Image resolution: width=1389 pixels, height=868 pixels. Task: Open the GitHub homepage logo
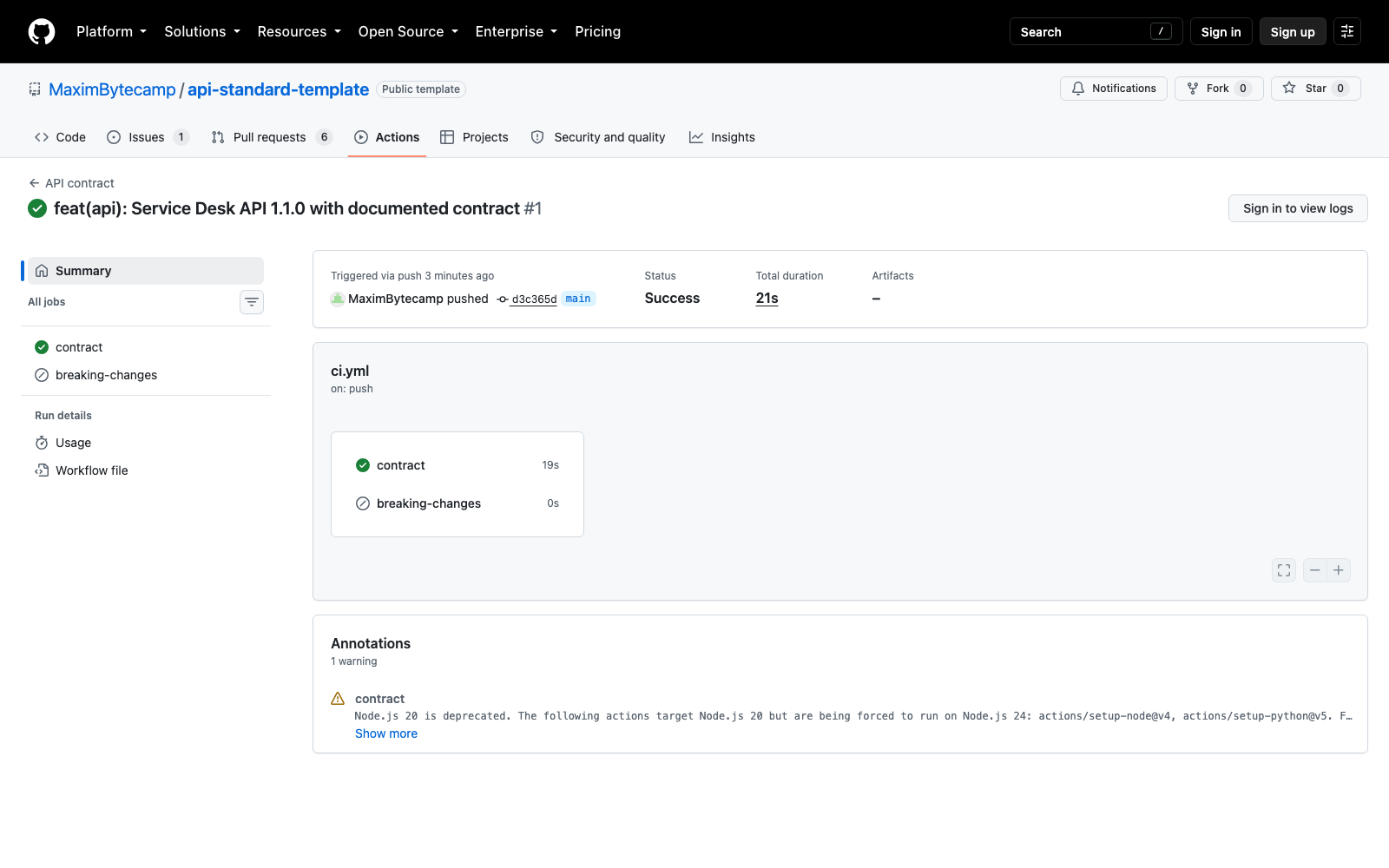point(42,31)
